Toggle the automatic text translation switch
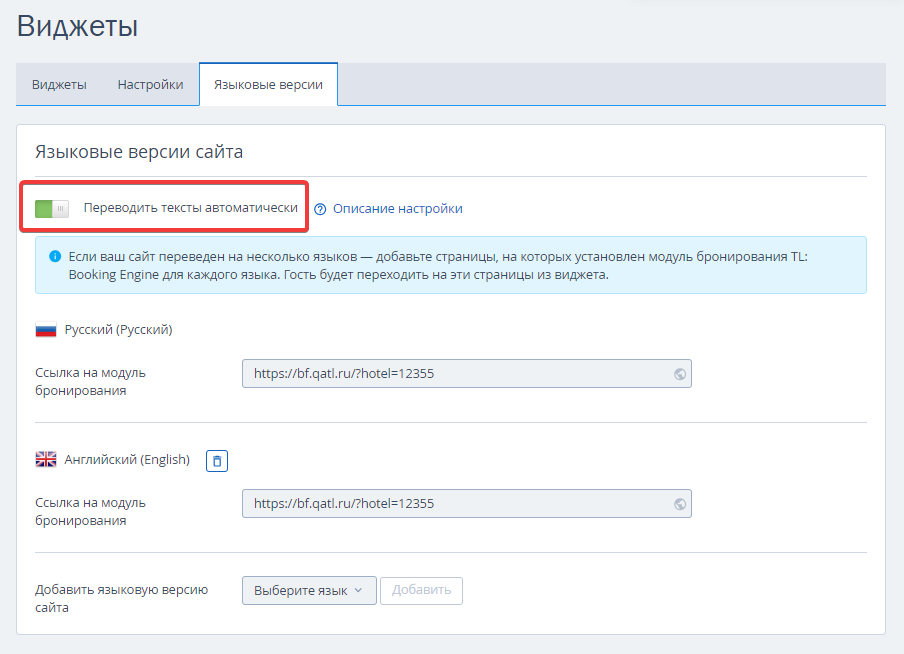 tap(52, 208)
